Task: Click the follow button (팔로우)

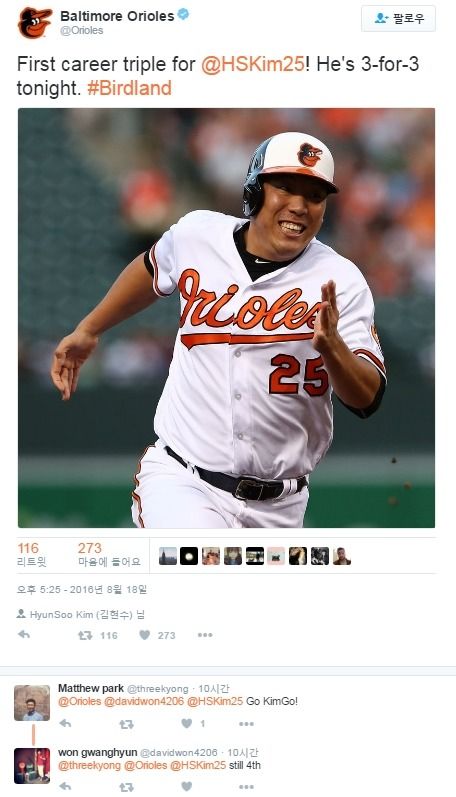Action: 399,19
